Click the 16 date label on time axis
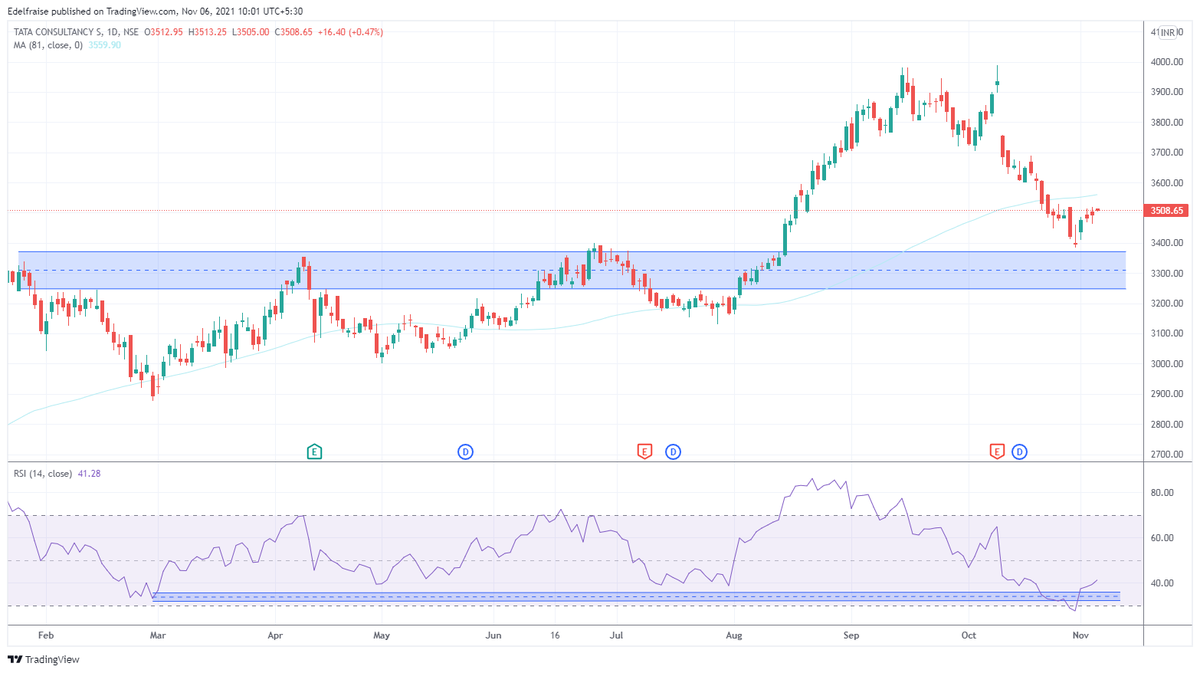This screenshot has height=673, width=1200. (556, 635)
